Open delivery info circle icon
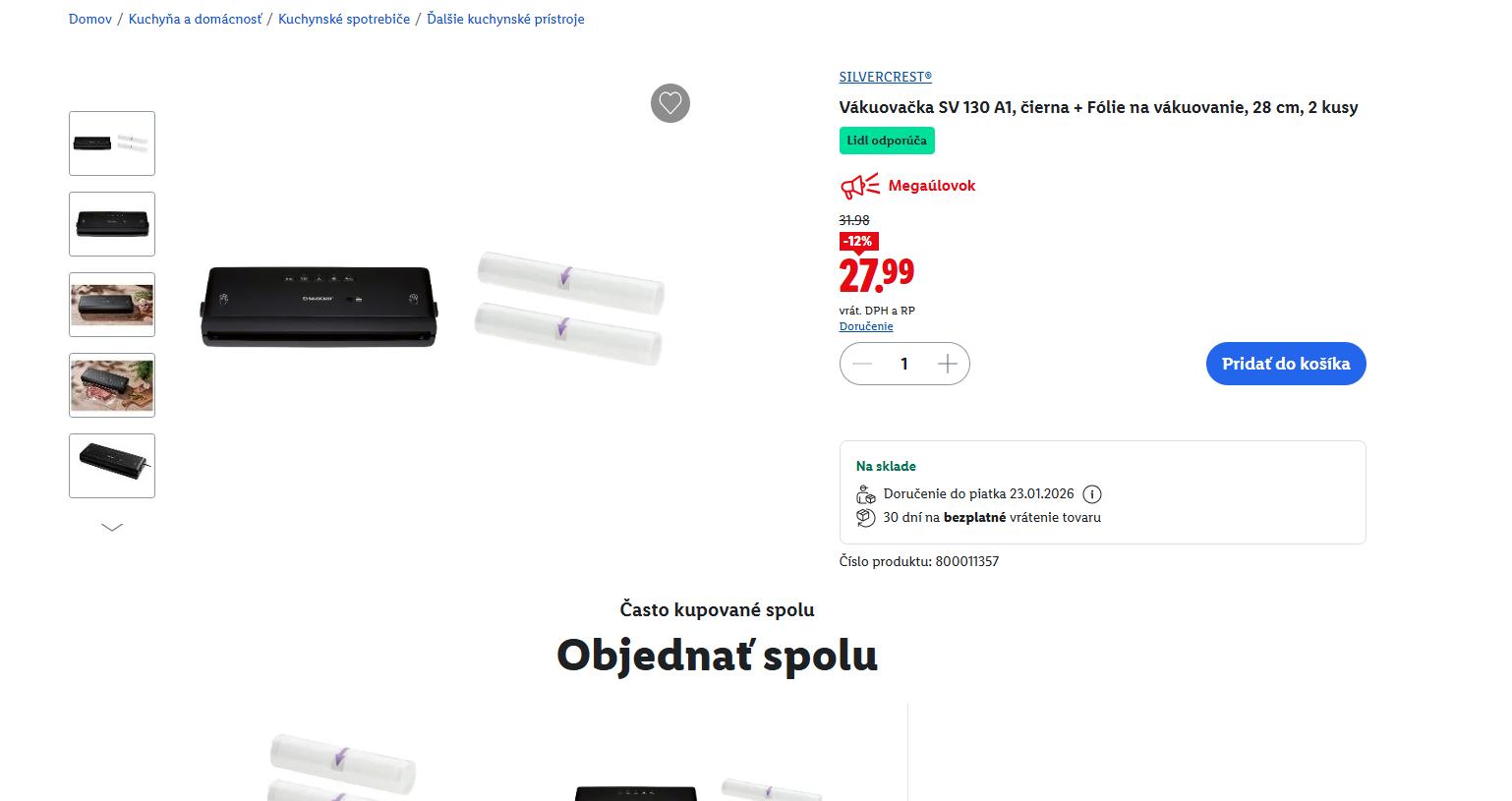Viewport: 1512px width, 801px height. 1092,494
